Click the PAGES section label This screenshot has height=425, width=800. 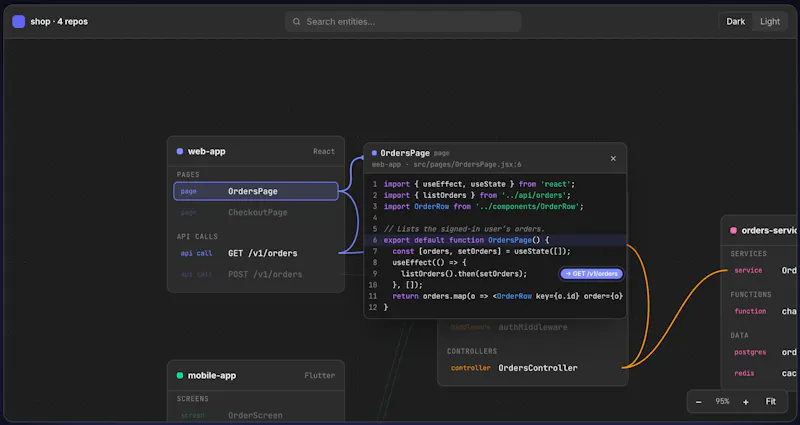click(188, 174)
